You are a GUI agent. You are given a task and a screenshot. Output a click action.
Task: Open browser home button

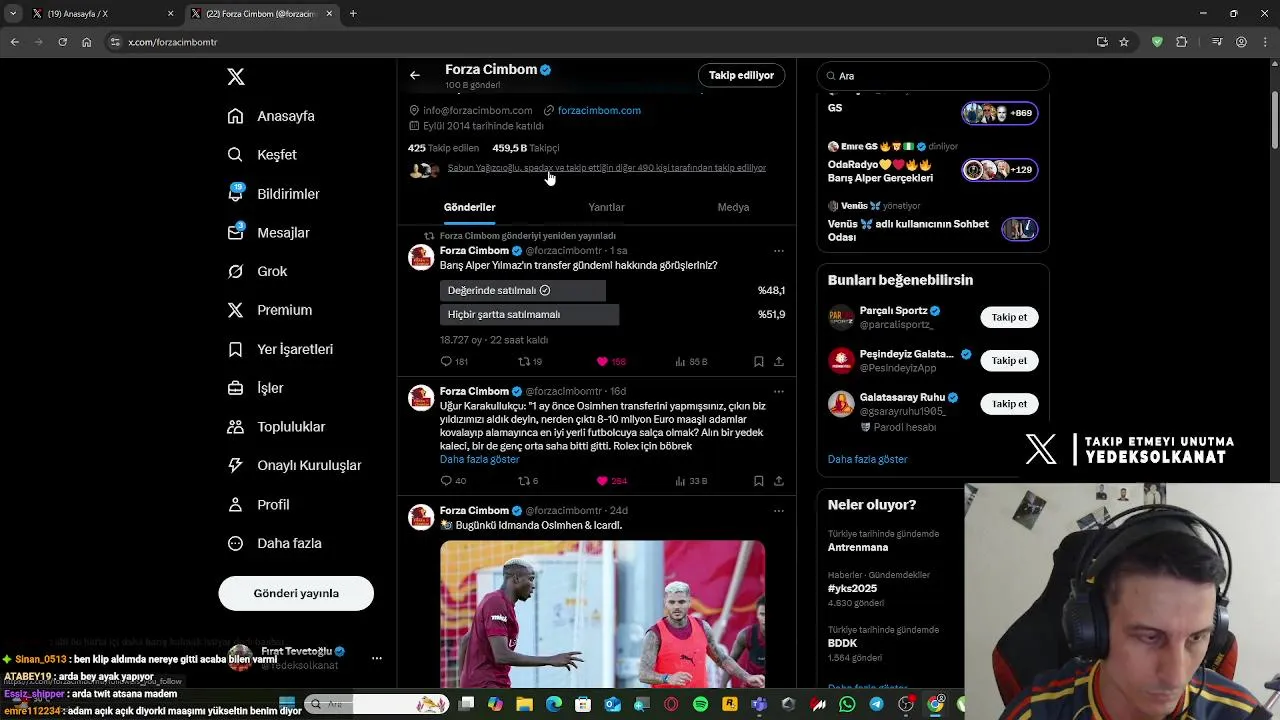(x=86, y=42)
